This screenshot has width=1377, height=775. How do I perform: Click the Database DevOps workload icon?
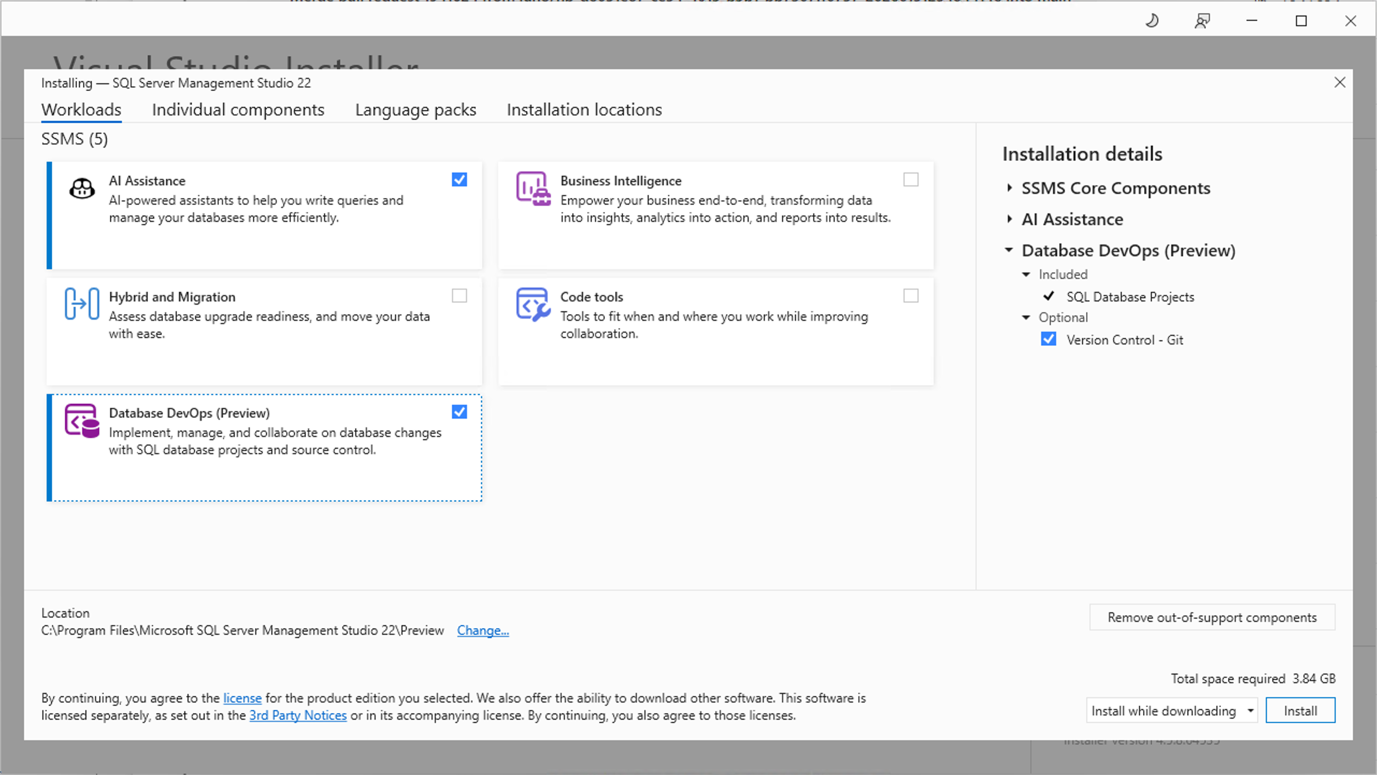pyautogui.click(x=81, y=420)
